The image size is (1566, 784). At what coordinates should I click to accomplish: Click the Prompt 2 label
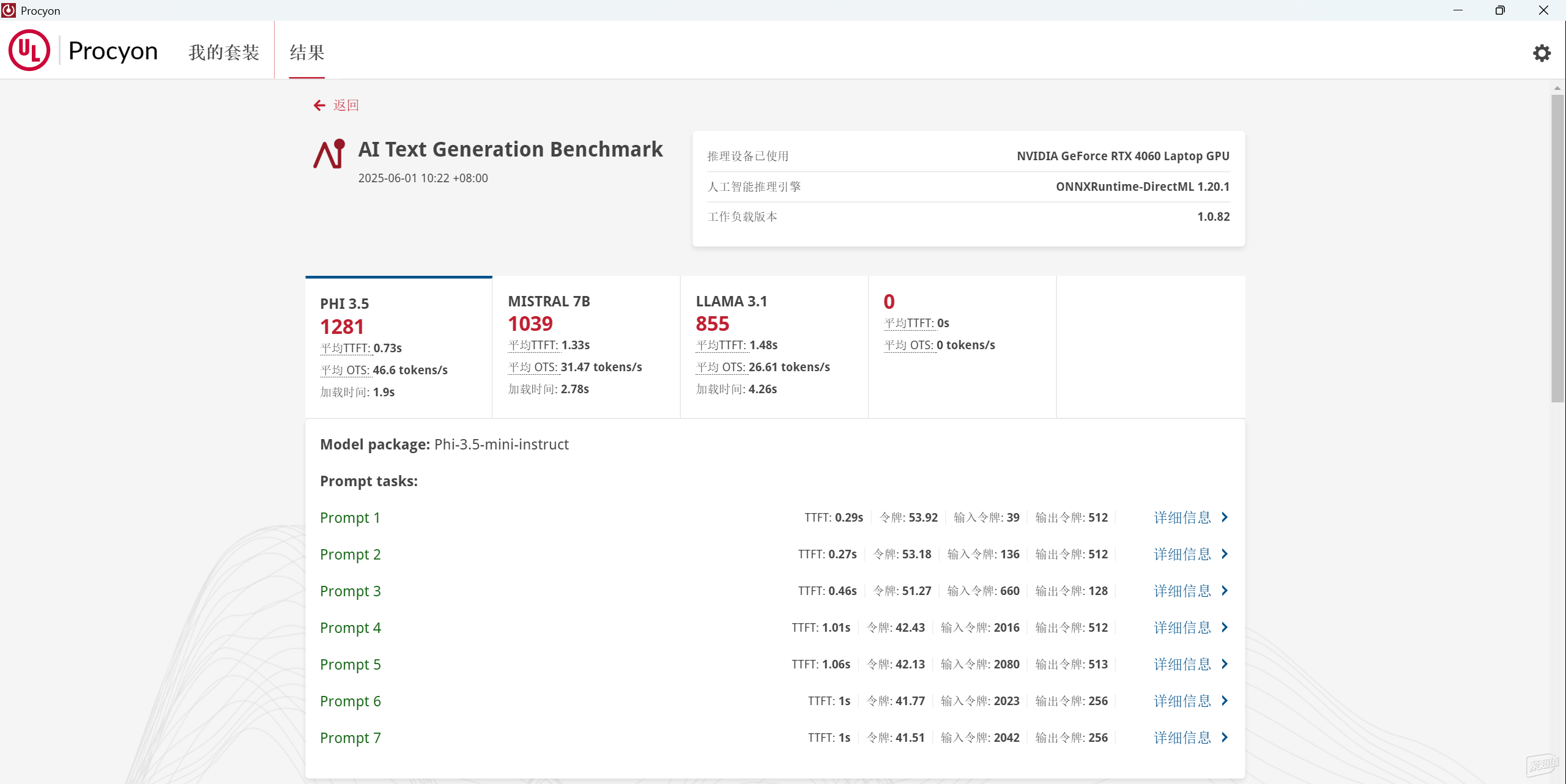350,555
